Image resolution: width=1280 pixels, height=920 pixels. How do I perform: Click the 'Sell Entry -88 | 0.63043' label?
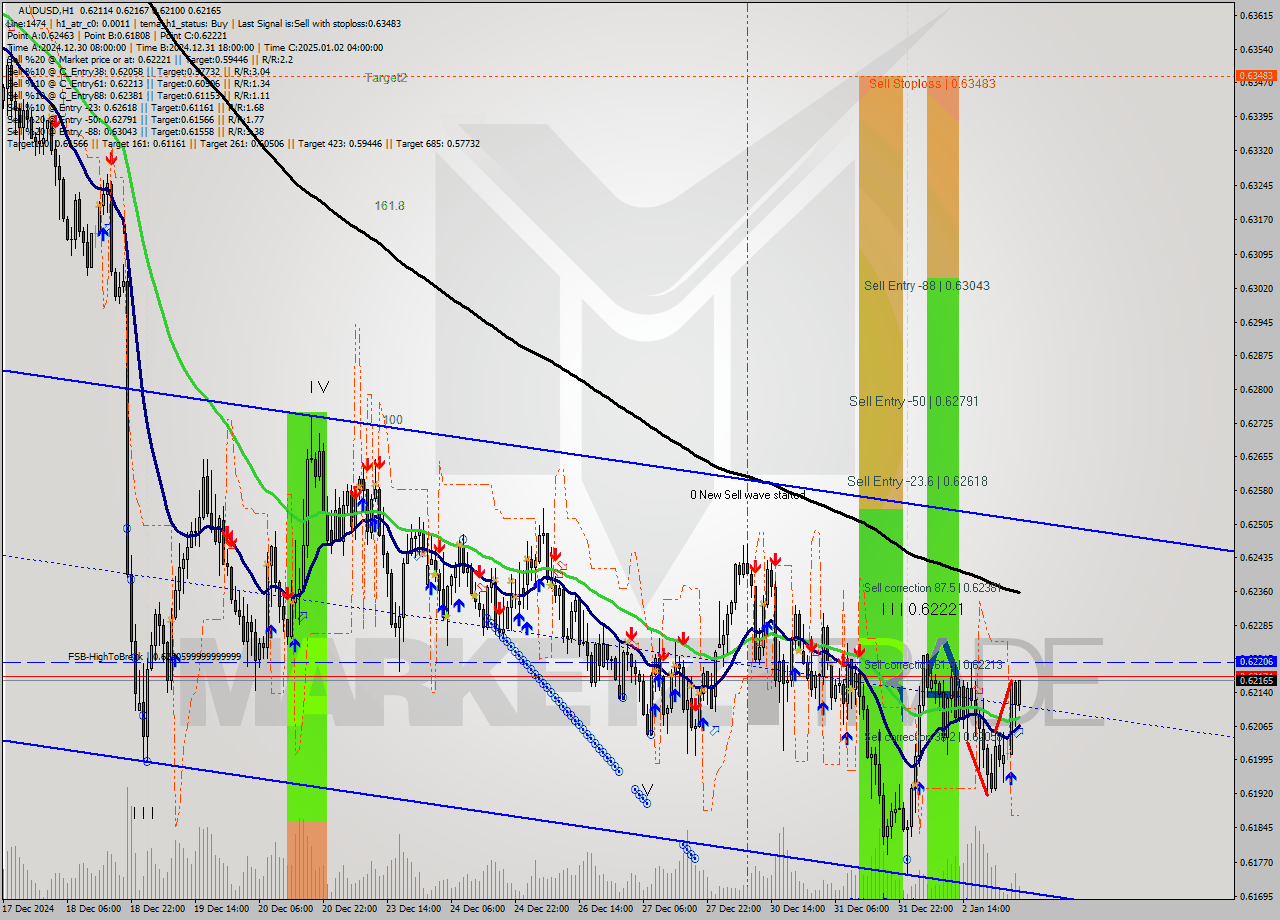(x=927, y=286)
